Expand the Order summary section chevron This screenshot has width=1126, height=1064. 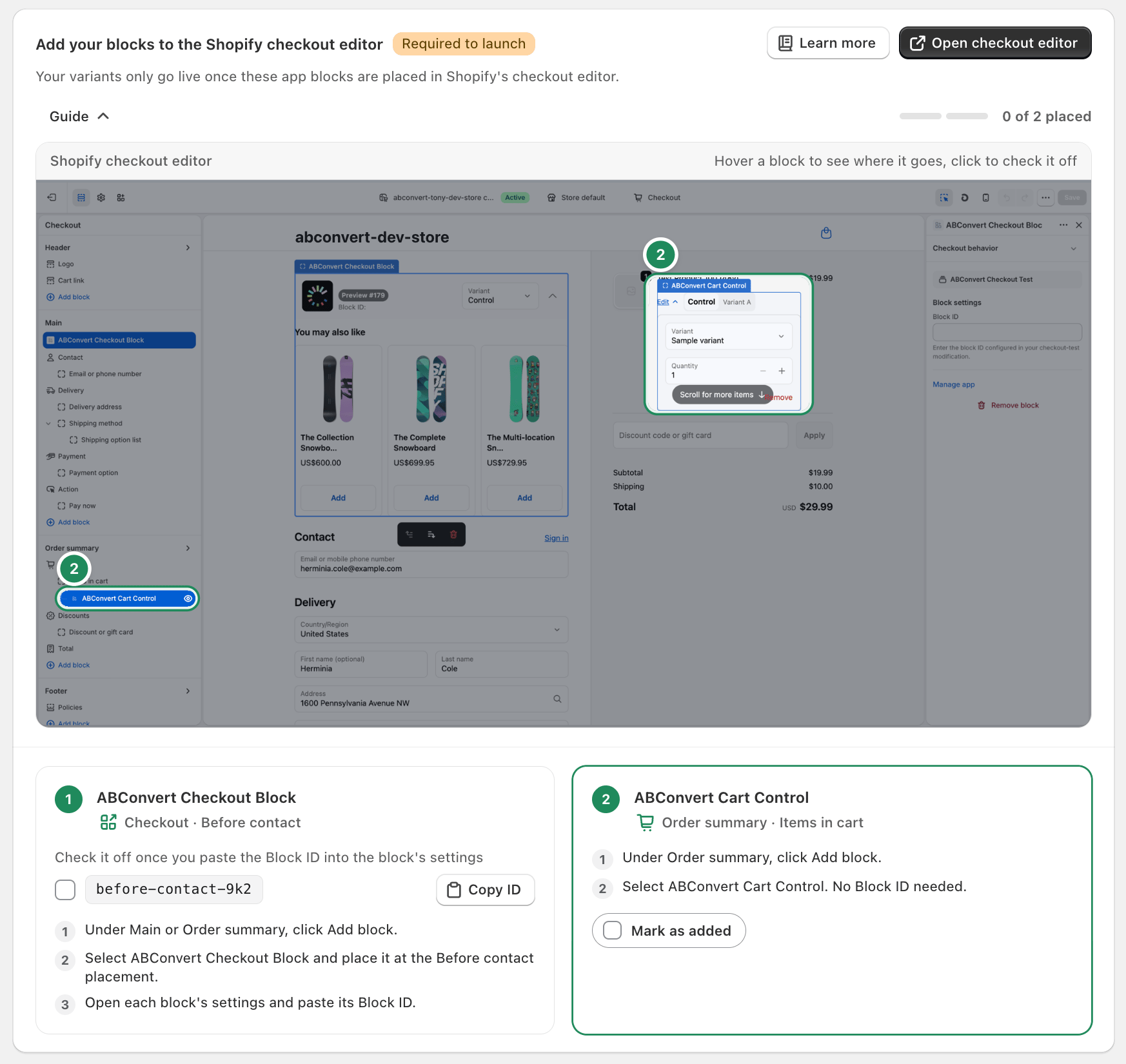tap(188, 548)
